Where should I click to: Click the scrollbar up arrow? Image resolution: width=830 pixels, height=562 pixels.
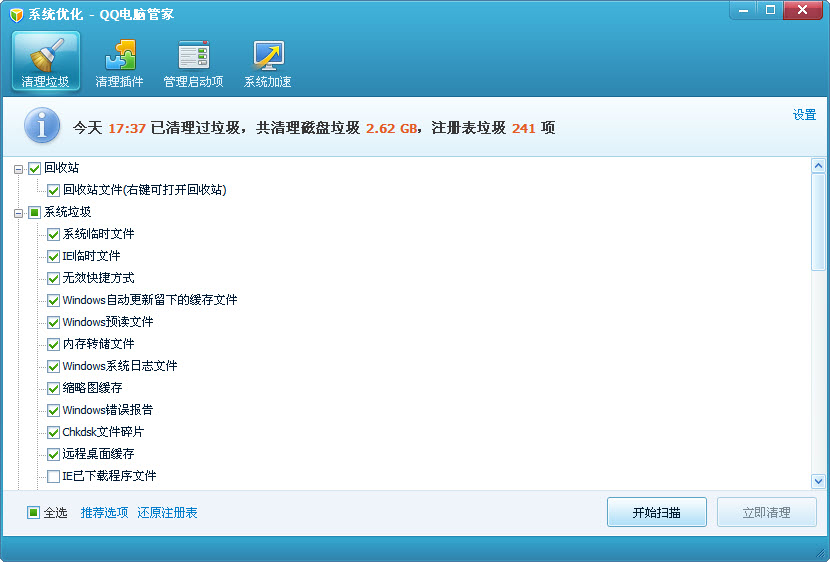click(818, 166)
